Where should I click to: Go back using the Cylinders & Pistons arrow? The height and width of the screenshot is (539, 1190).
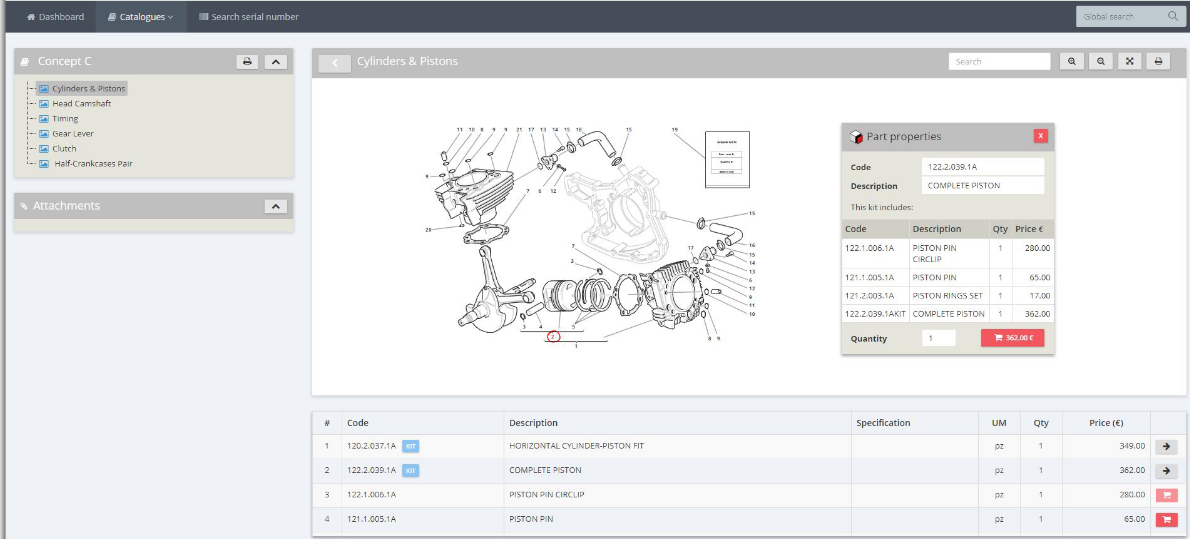(335, 63)
